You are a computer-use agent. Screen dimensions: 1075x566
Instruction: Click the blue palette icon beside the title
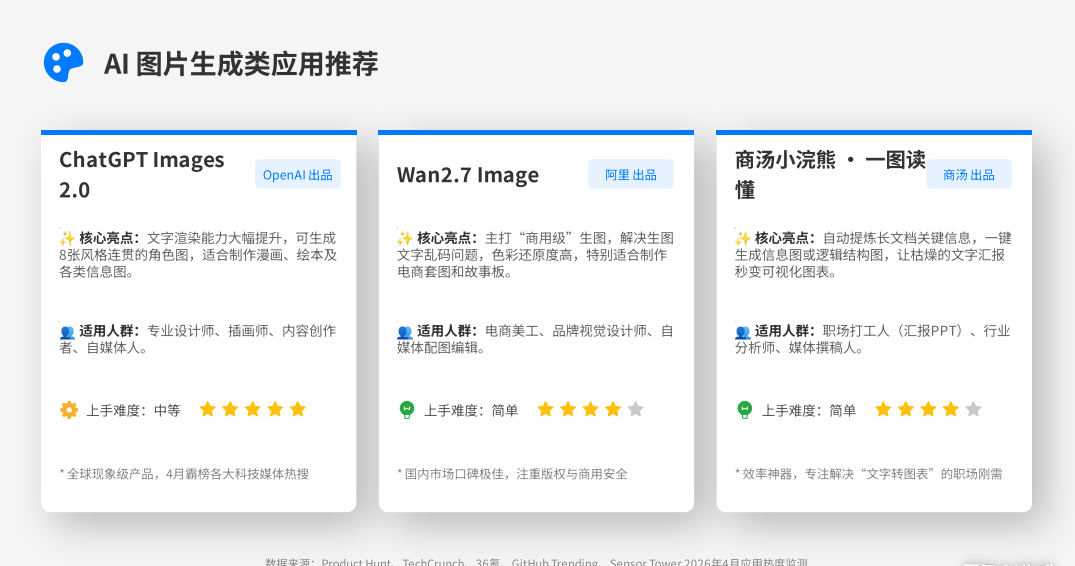pos(63,63)
